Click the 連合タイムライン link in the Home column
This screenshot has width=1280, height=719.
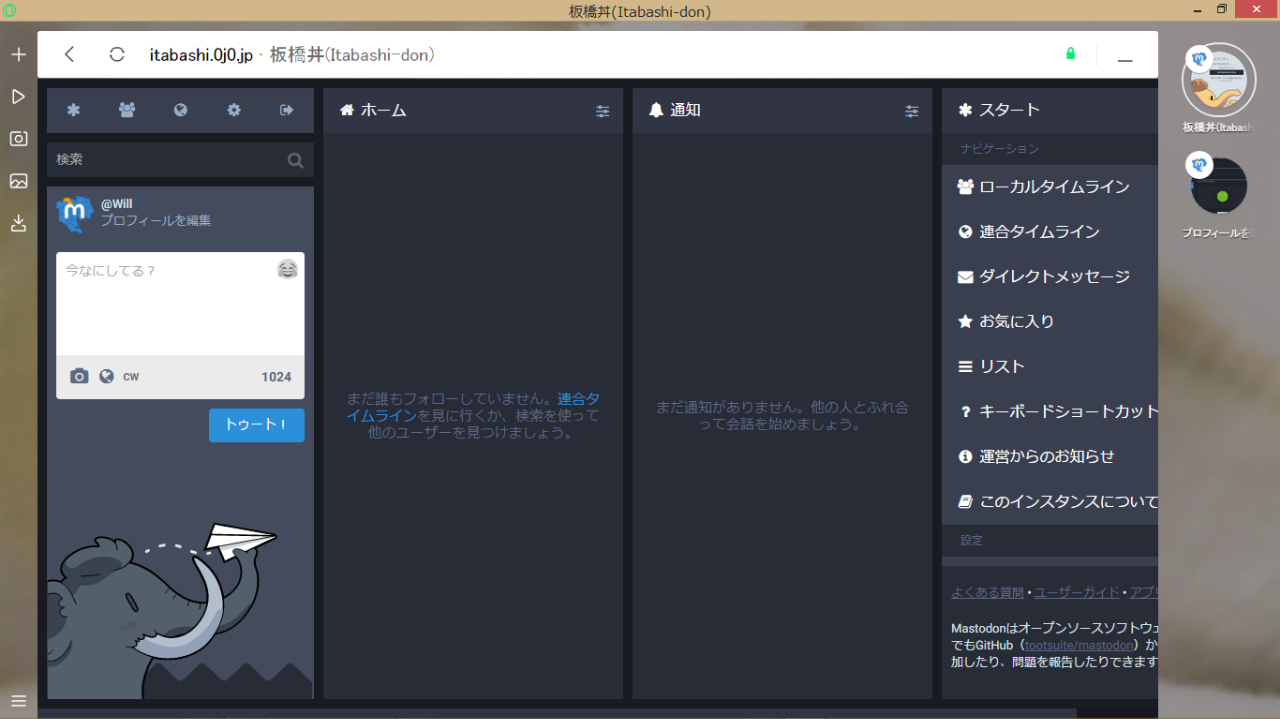point(578,399)
